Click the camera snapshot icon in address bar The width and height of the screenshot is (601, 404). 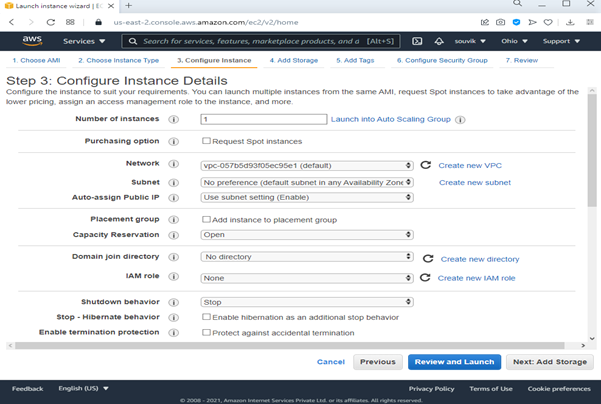click(500, 22)
